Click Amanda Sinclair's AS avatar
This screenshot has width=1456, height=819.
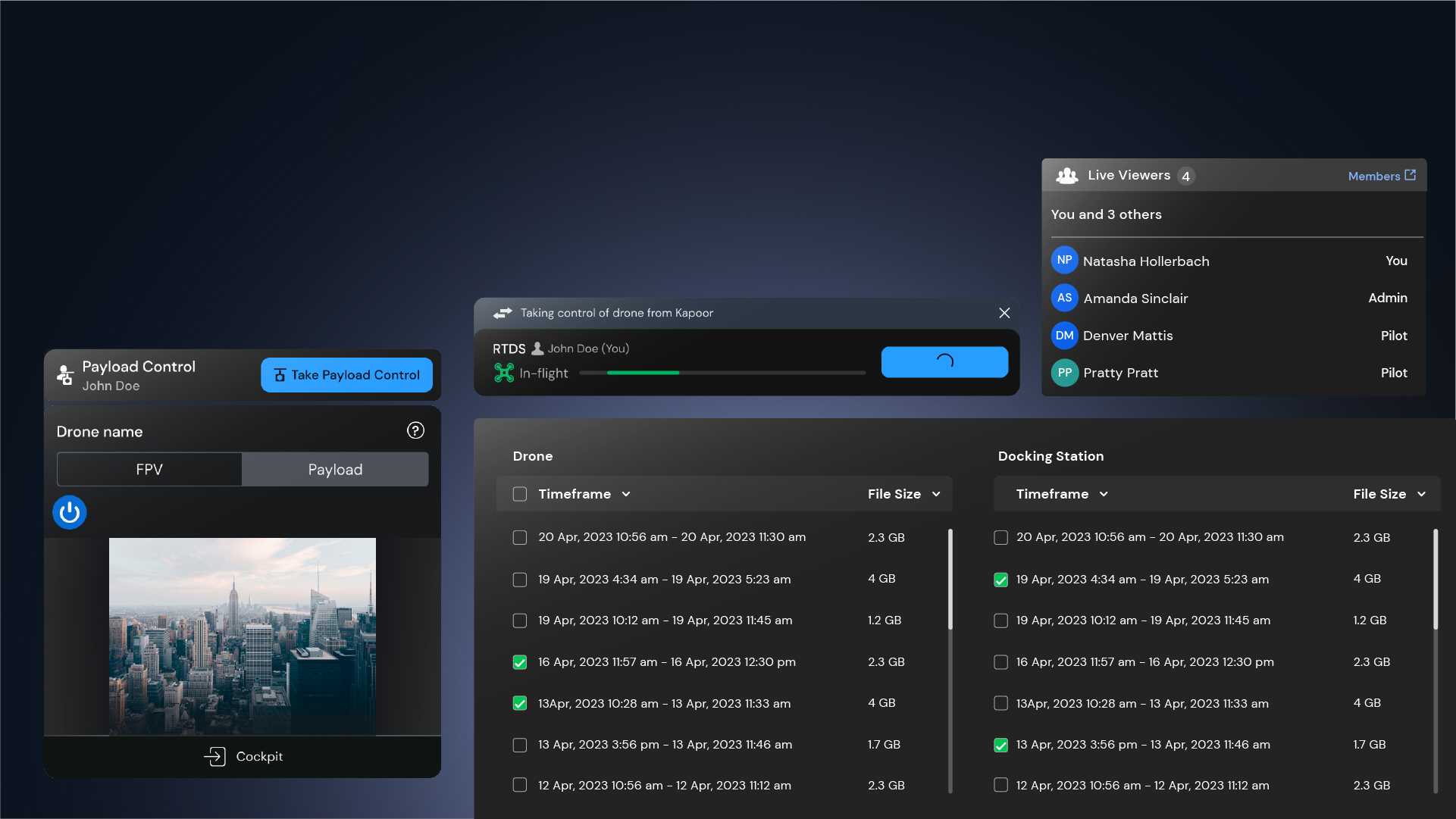tap(1064, 298)
